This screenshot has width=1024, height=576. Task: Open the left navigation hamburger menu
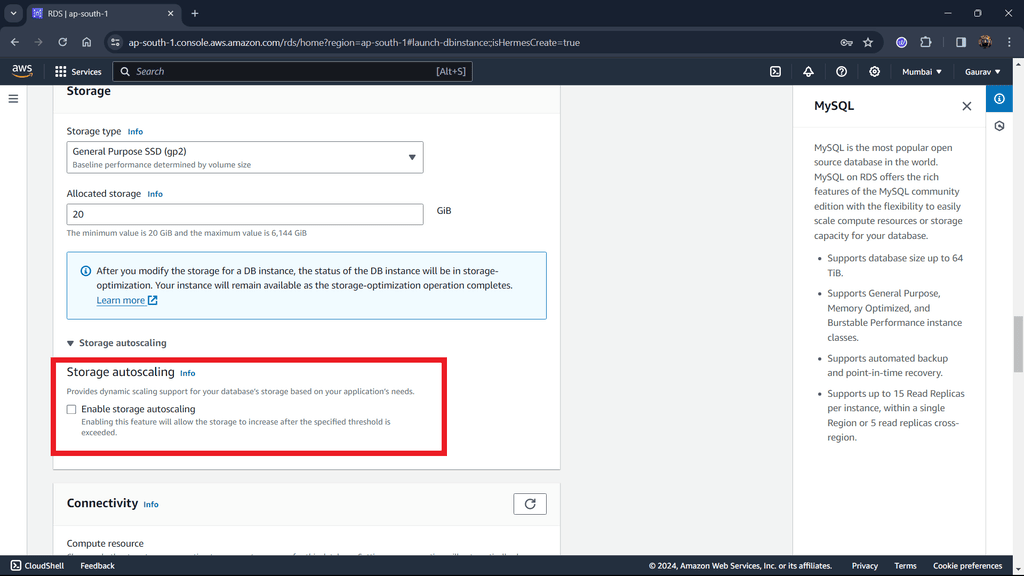(x=13, y=99)
